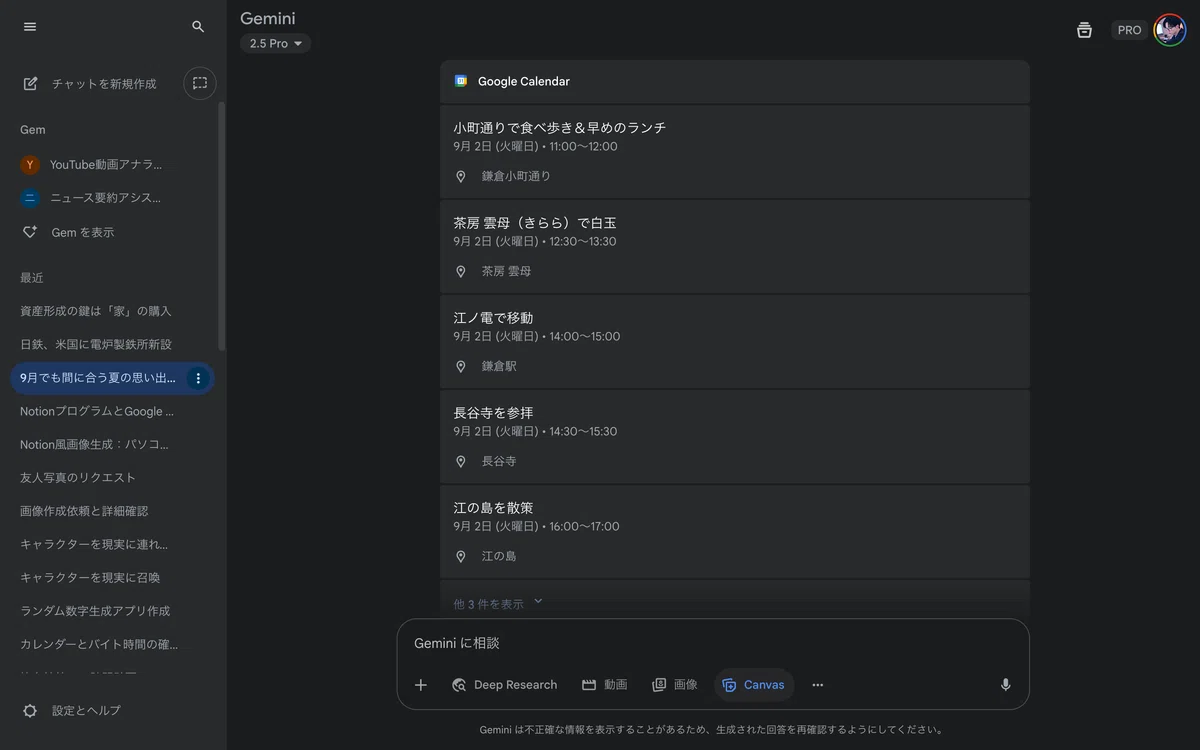Open temporary chat dashed-square icon
This screenshot has height=750, width=1200.
coord(200,83)
